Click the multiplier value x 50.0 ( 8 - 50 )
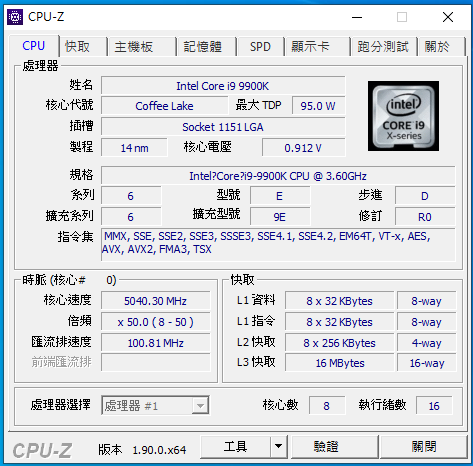 156,322
